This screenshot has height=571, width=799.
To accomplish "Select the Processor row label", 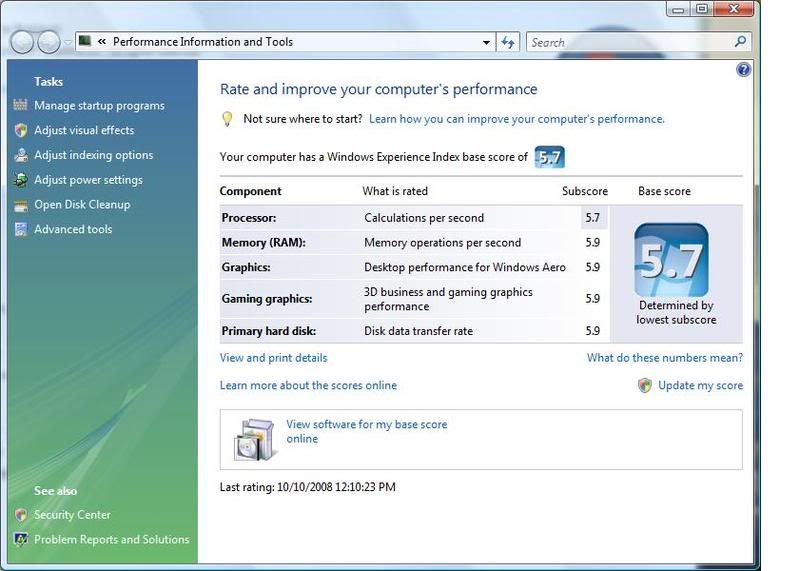I will (249, 218).
